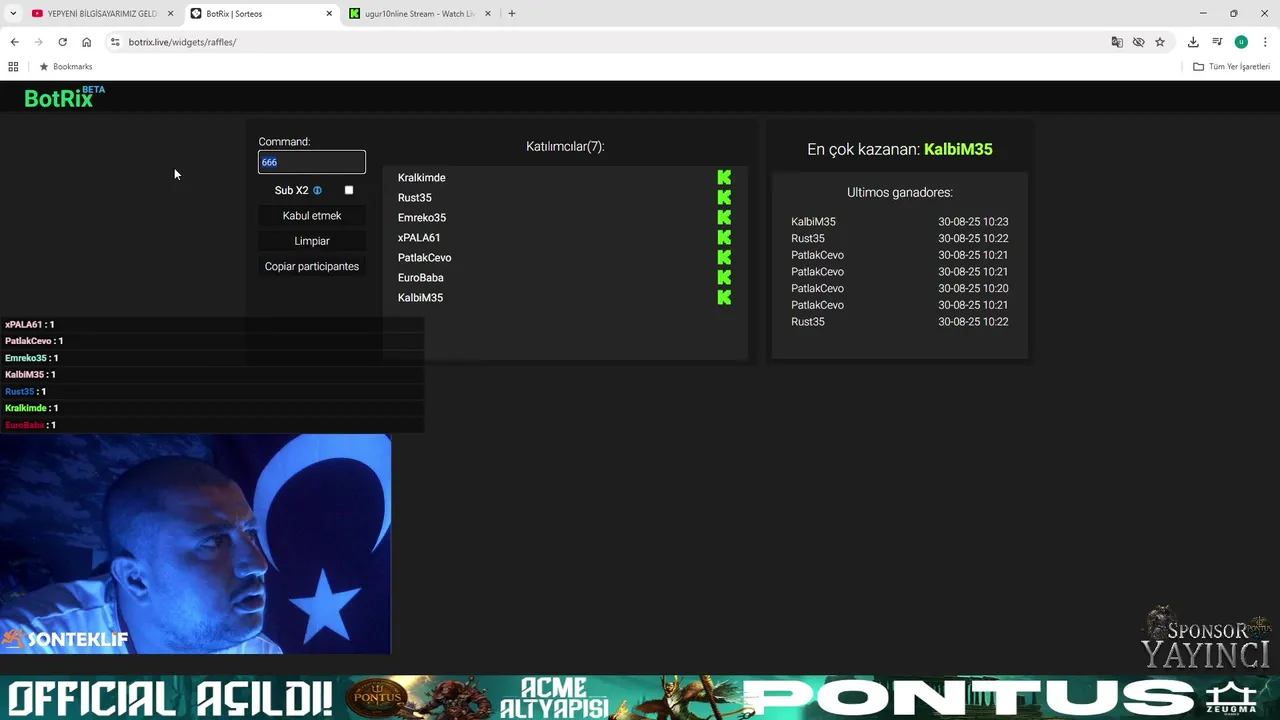Open the Tüm Yer İşaretleri folder
This screenshot has width=1280, height=720.
click(1232, 66)
